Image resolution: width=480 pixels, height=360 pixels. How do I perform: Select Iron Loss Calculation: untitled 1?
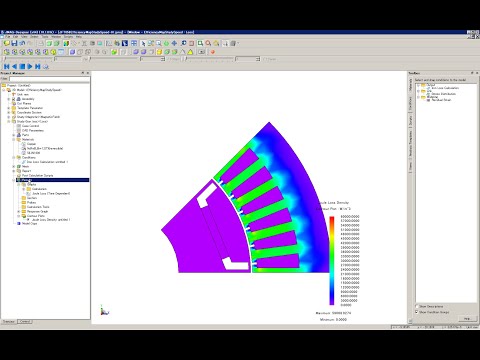click(47, 162)
